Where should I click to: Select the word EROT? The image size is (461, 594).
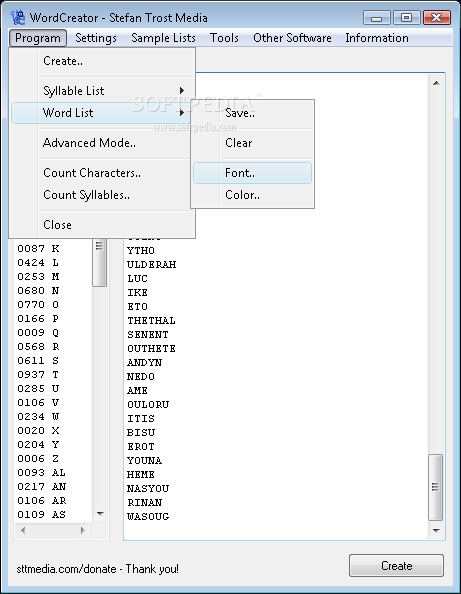pyautogui.click(x=141, y=447)
